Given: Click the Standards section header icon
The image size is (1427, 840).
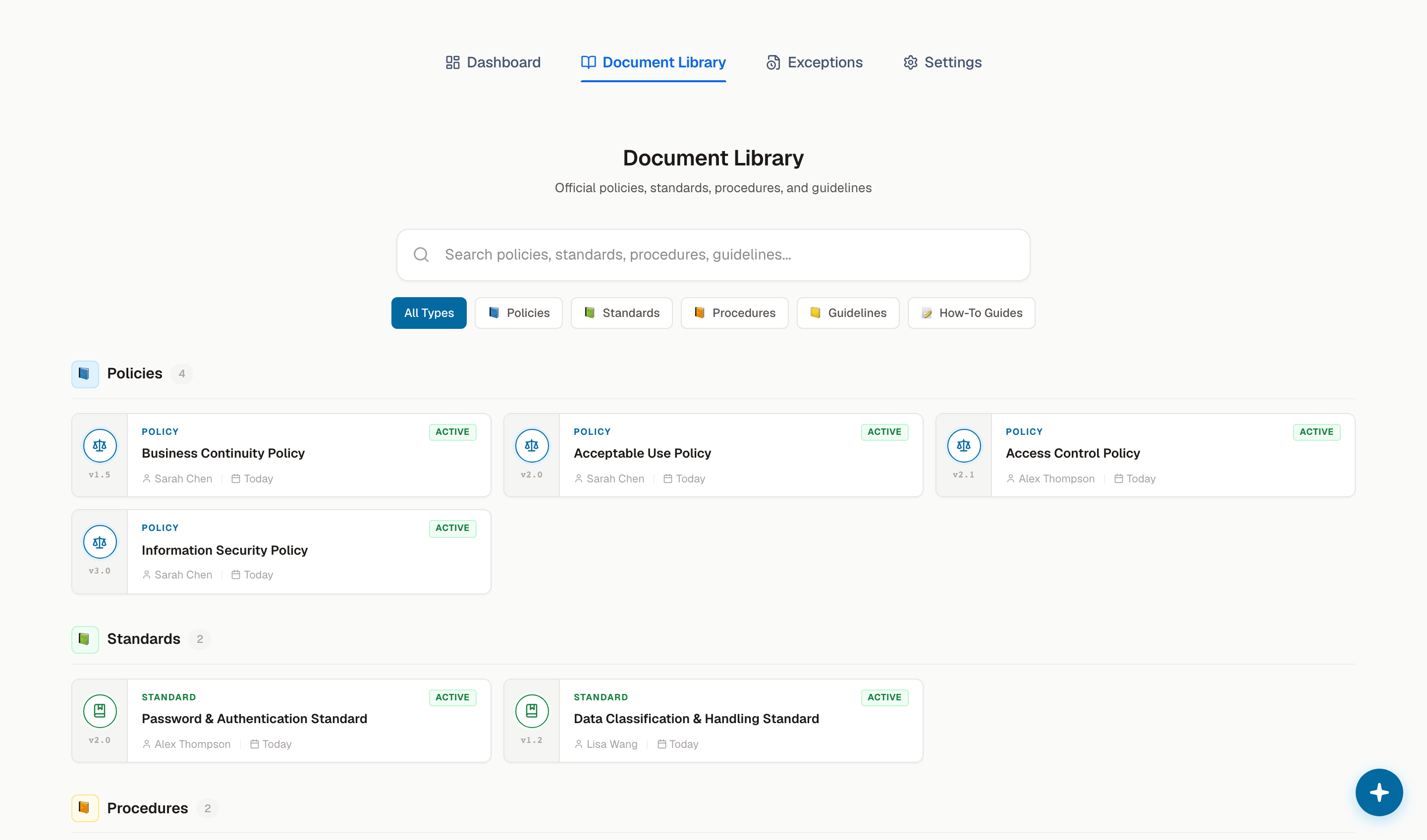Looking at the screenshot, I should pos(85,639).
